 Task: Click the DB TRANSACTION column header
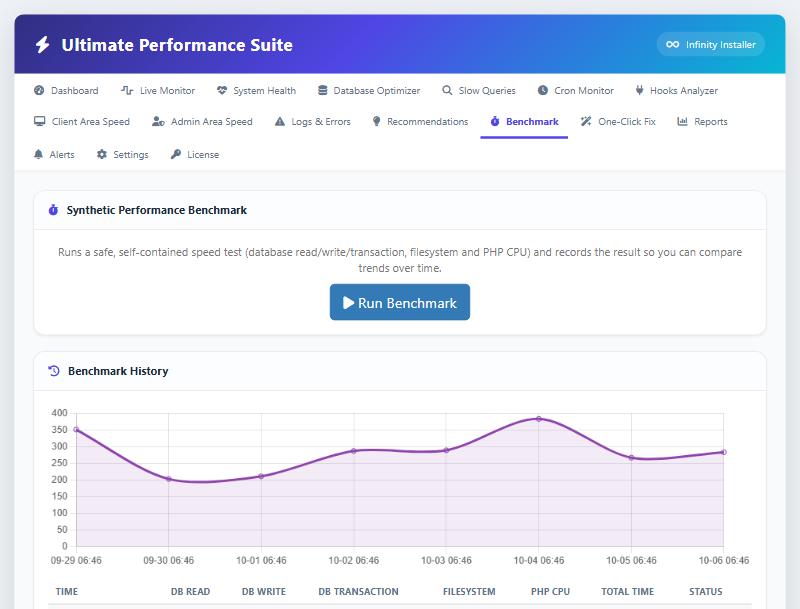(x=358, y=592)
